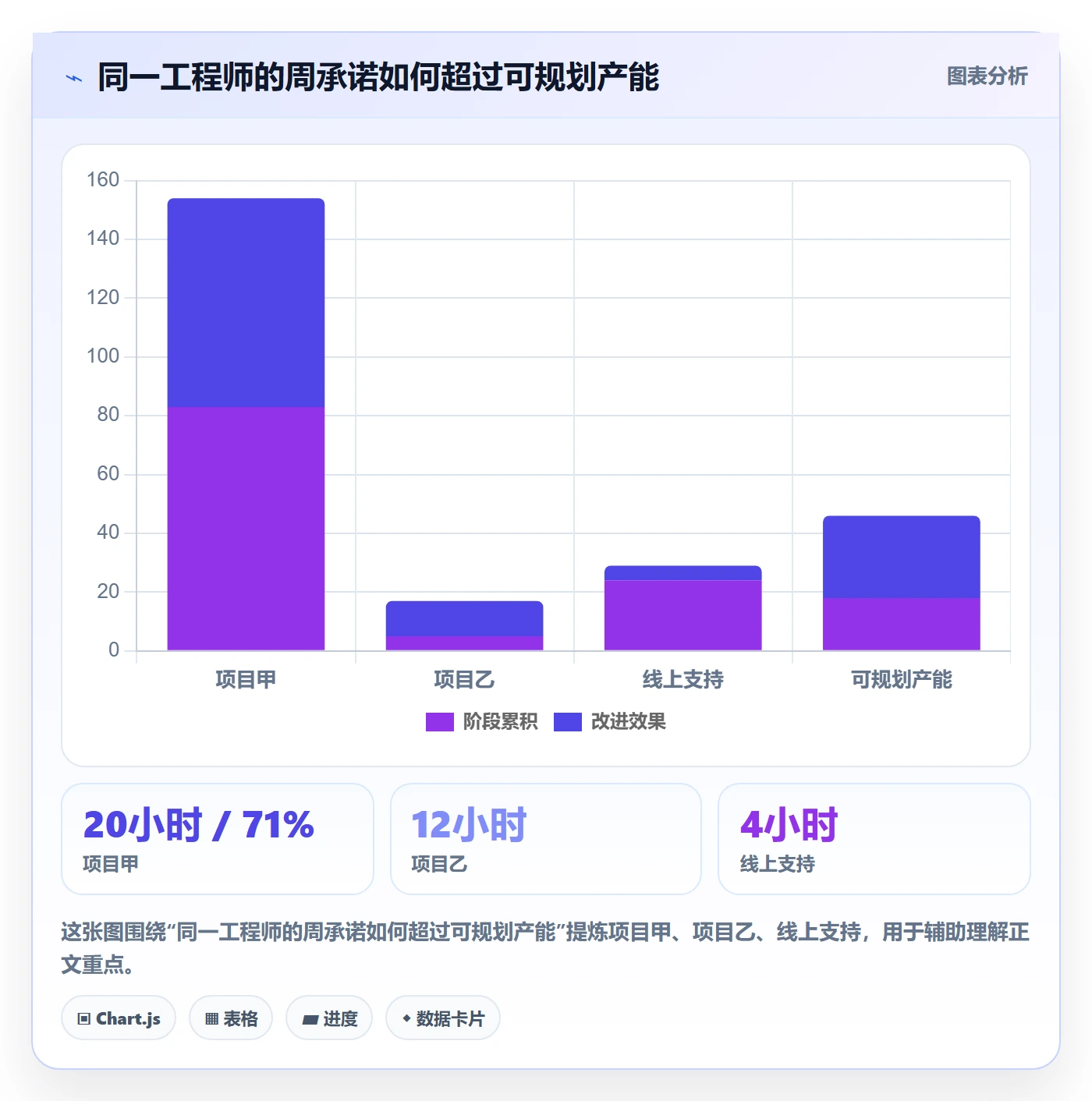Click the purple segment of the 可规划产能 bar
The height and width of the screenshot is (1101, 1092).
[x=901, y=624]
